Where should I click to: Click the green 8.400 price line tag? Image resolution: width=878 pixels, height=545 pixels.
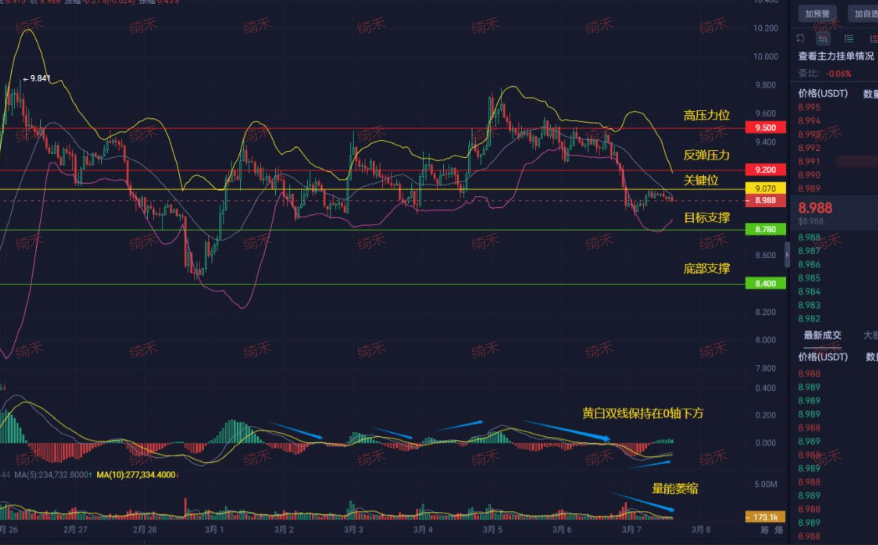click(x=765, y=283)
